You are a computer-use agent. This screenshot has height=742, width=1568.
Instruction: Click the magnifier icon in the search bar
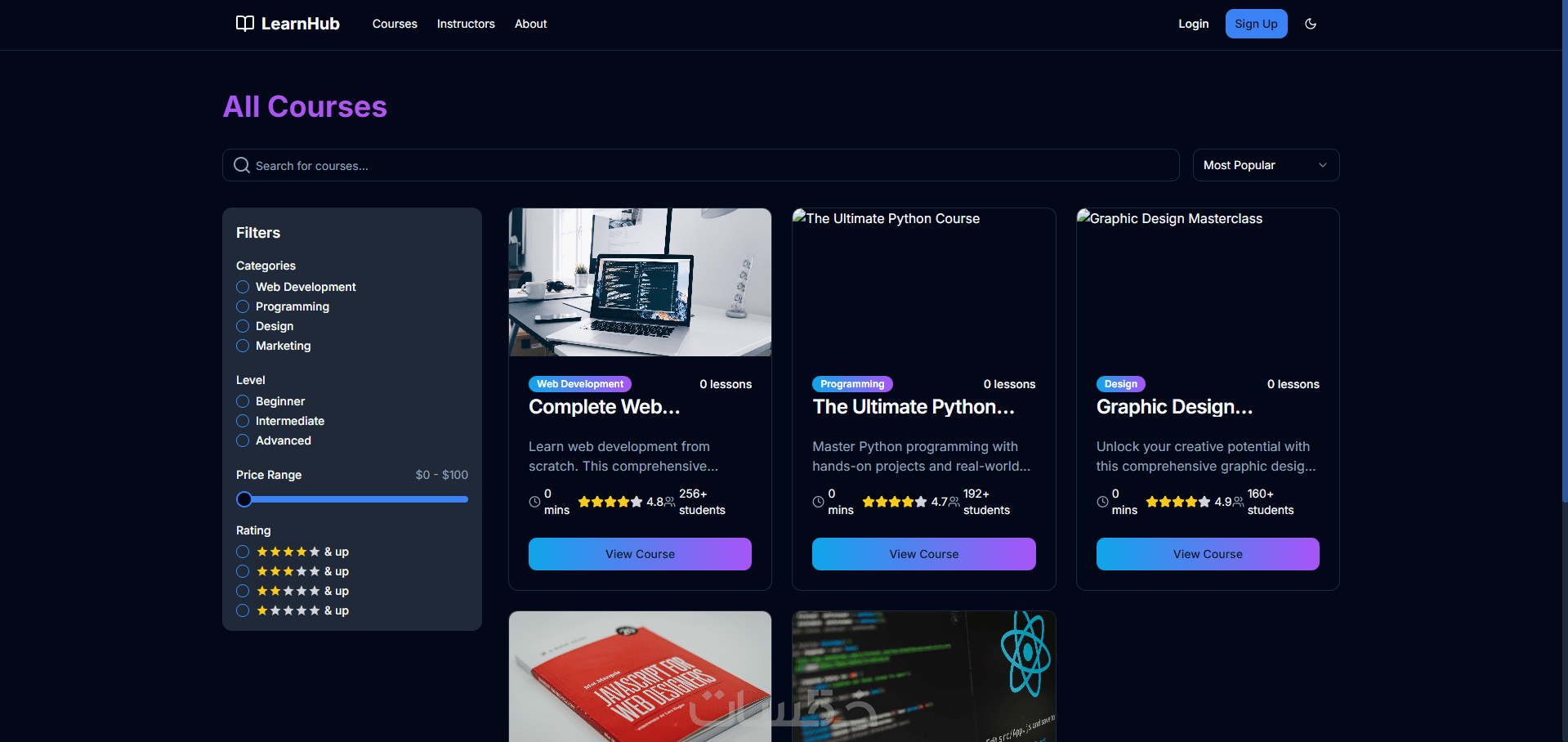pyautogui.click(x=242, y=165)
